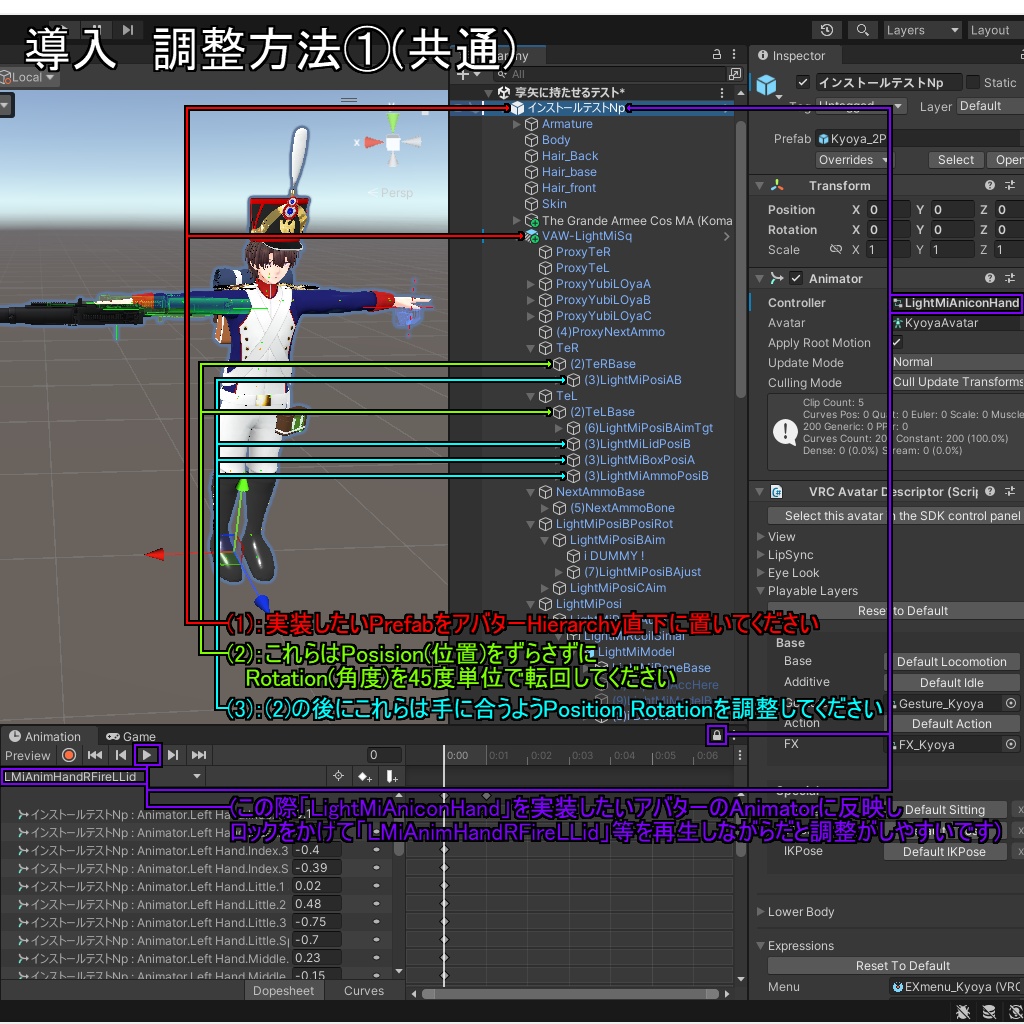Play the animation clip
Screen dimensions: 1024x1024
(147, 755)
